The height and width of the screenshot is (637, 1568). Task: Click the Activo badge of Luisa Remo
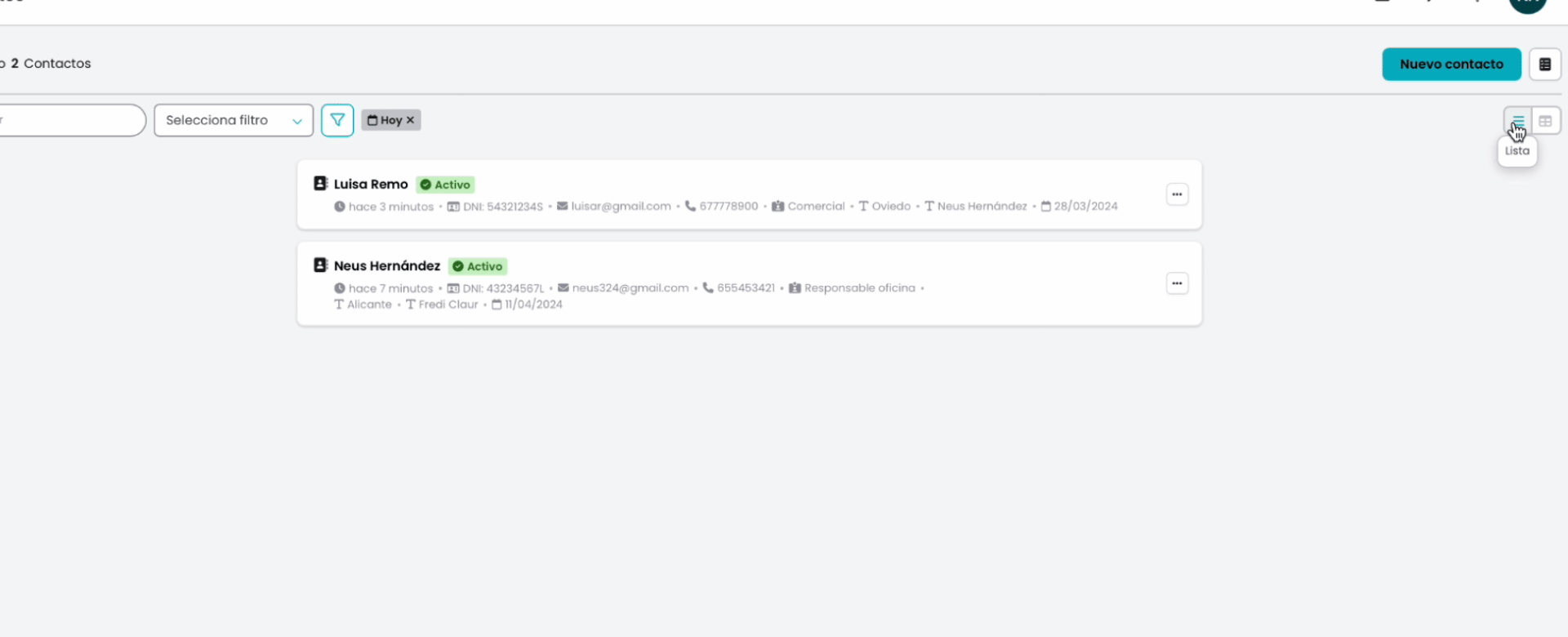[445, 185]
